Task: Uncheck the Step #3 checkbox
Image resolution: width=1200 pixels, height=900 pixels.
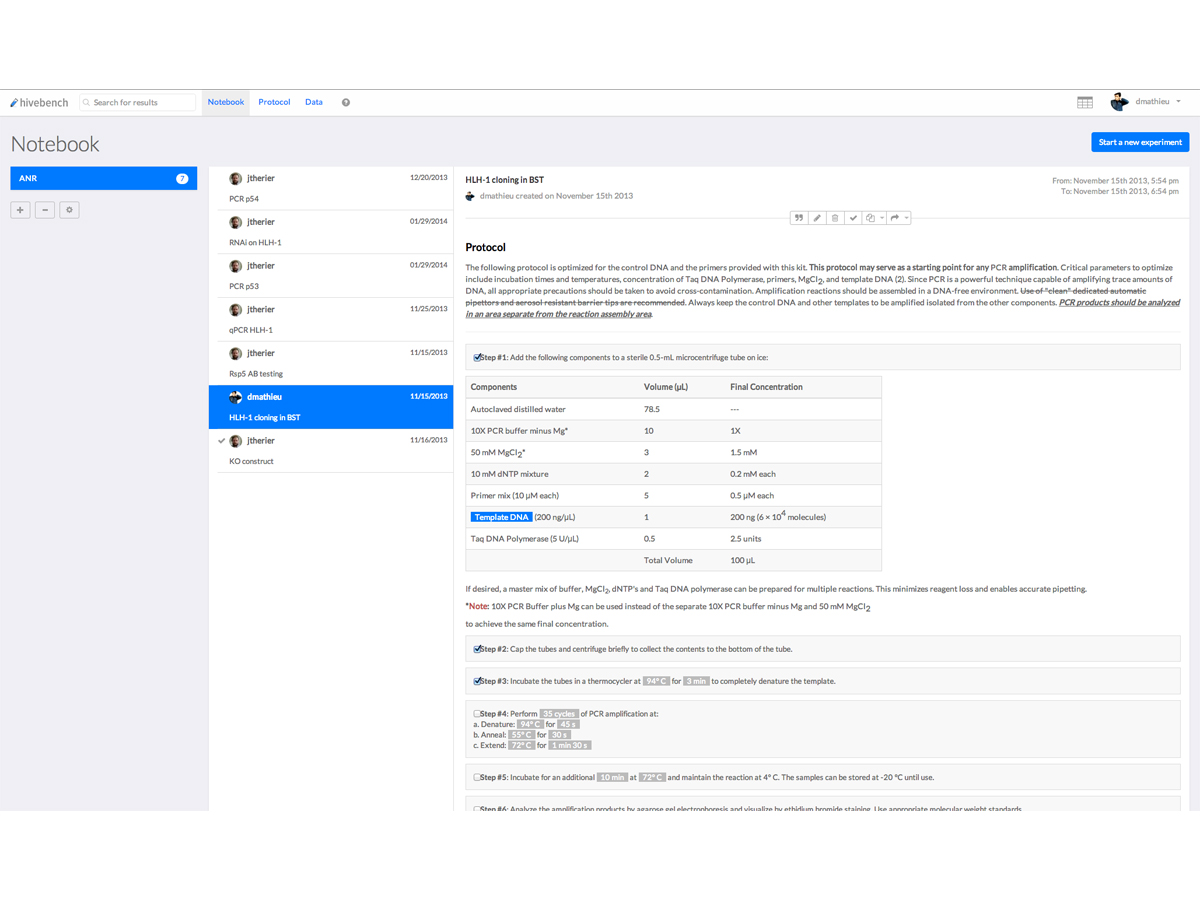Action: click(478, 681)
